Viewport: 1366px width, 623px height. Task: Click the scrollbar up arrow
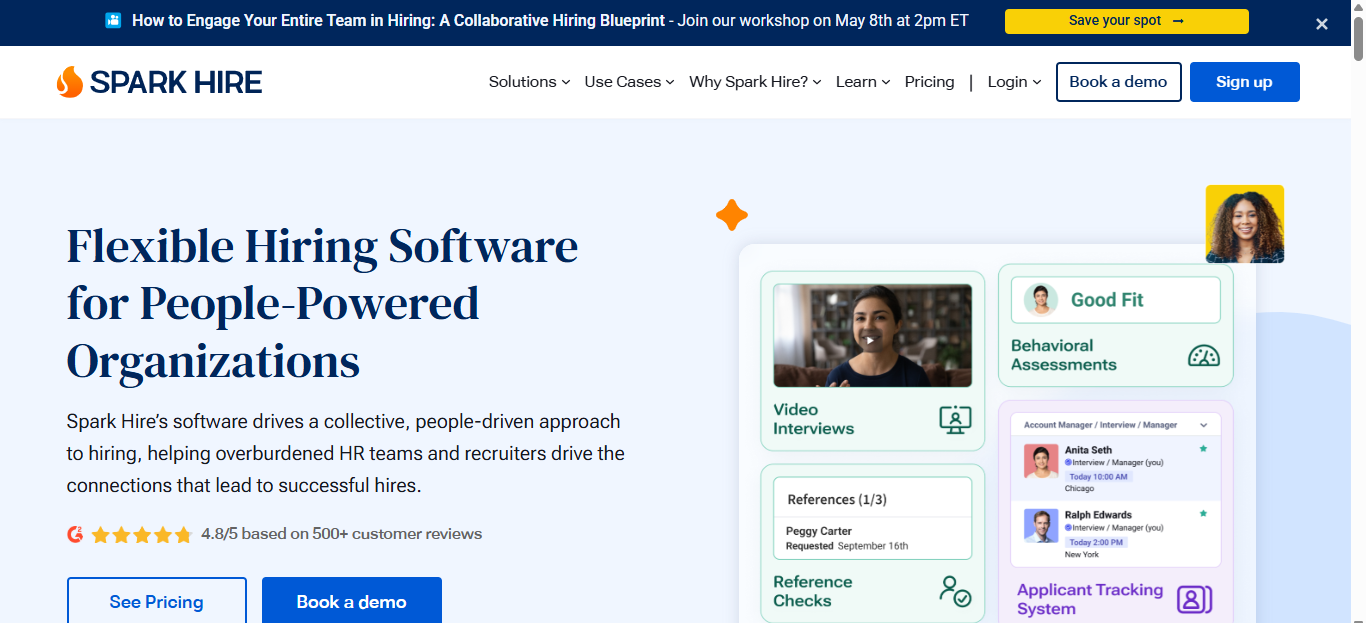tap(1358, 8)
